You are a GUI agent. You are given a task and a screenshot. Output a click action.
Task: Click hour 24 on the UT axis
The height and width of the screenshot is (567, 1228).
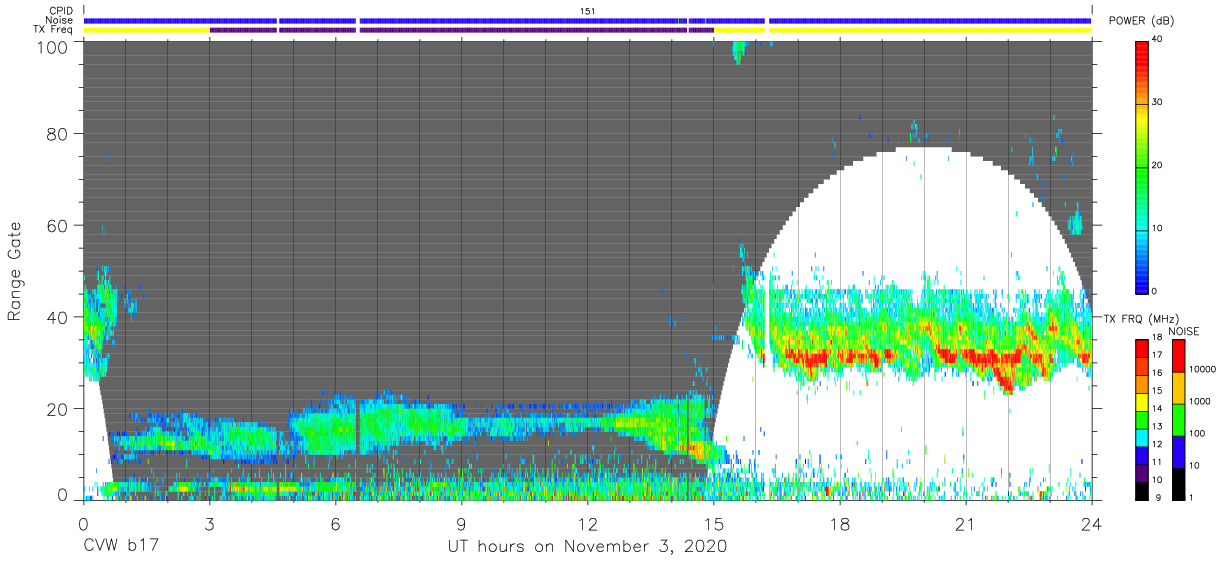pos(1091,522)
